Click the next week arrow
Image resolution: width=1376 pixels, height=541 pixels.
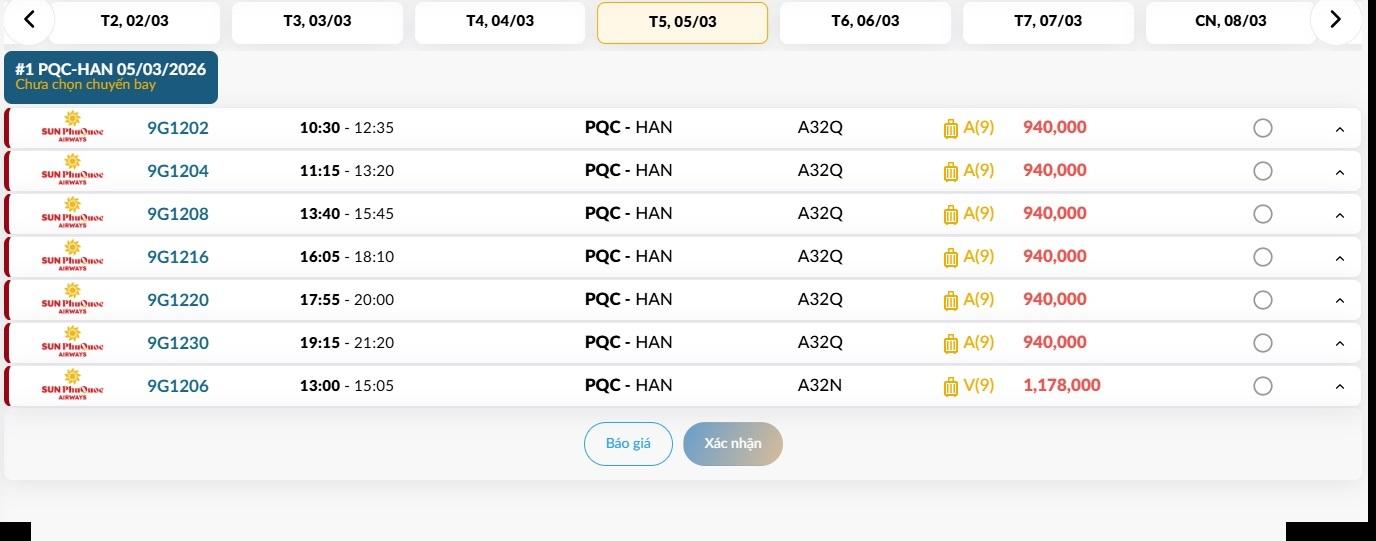tap(1334, 19)
